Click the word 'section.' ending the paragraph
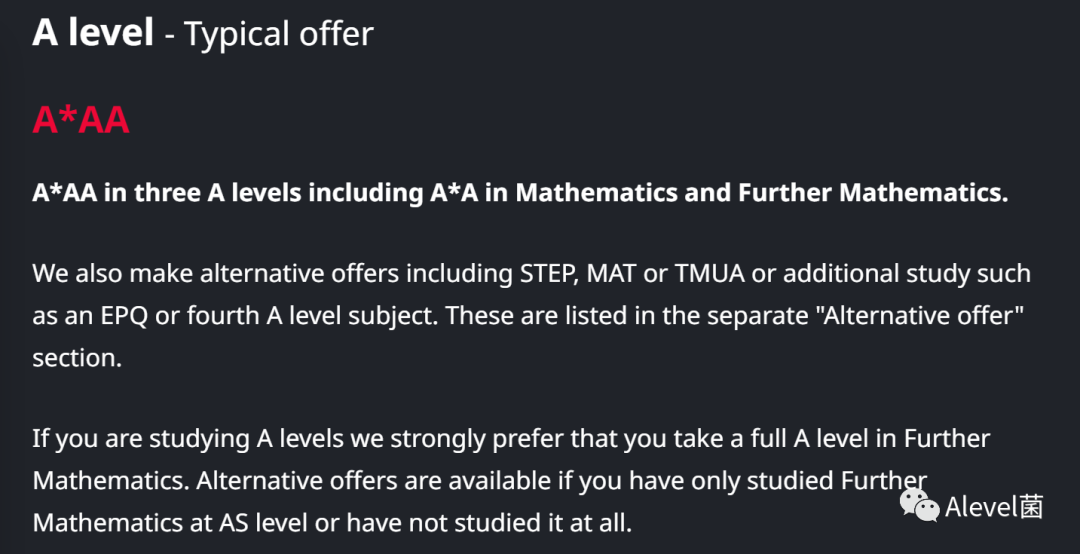 tap(77, 358)
